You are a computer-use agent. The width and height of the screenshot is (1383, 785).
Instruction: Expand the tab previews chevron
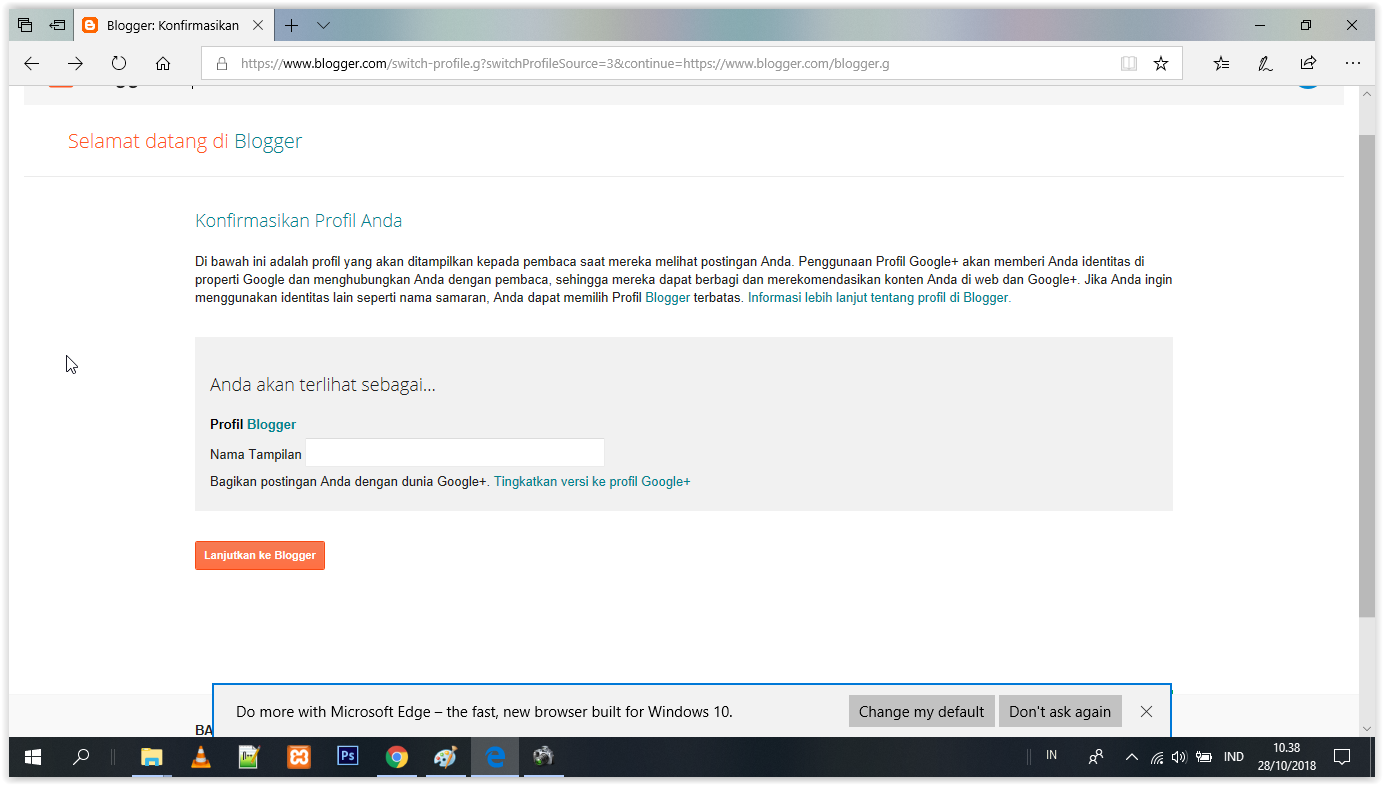coord(323,25)
